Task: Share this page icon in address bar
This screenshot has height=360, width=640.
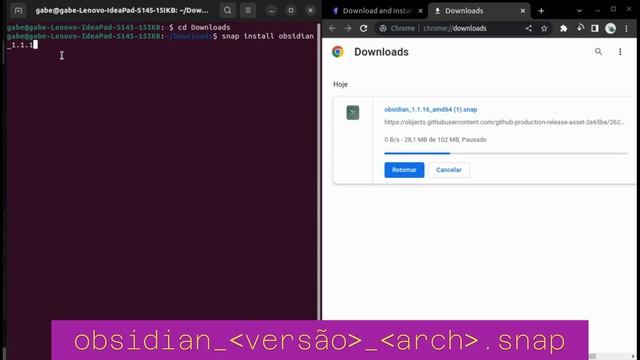Action: 529,28
